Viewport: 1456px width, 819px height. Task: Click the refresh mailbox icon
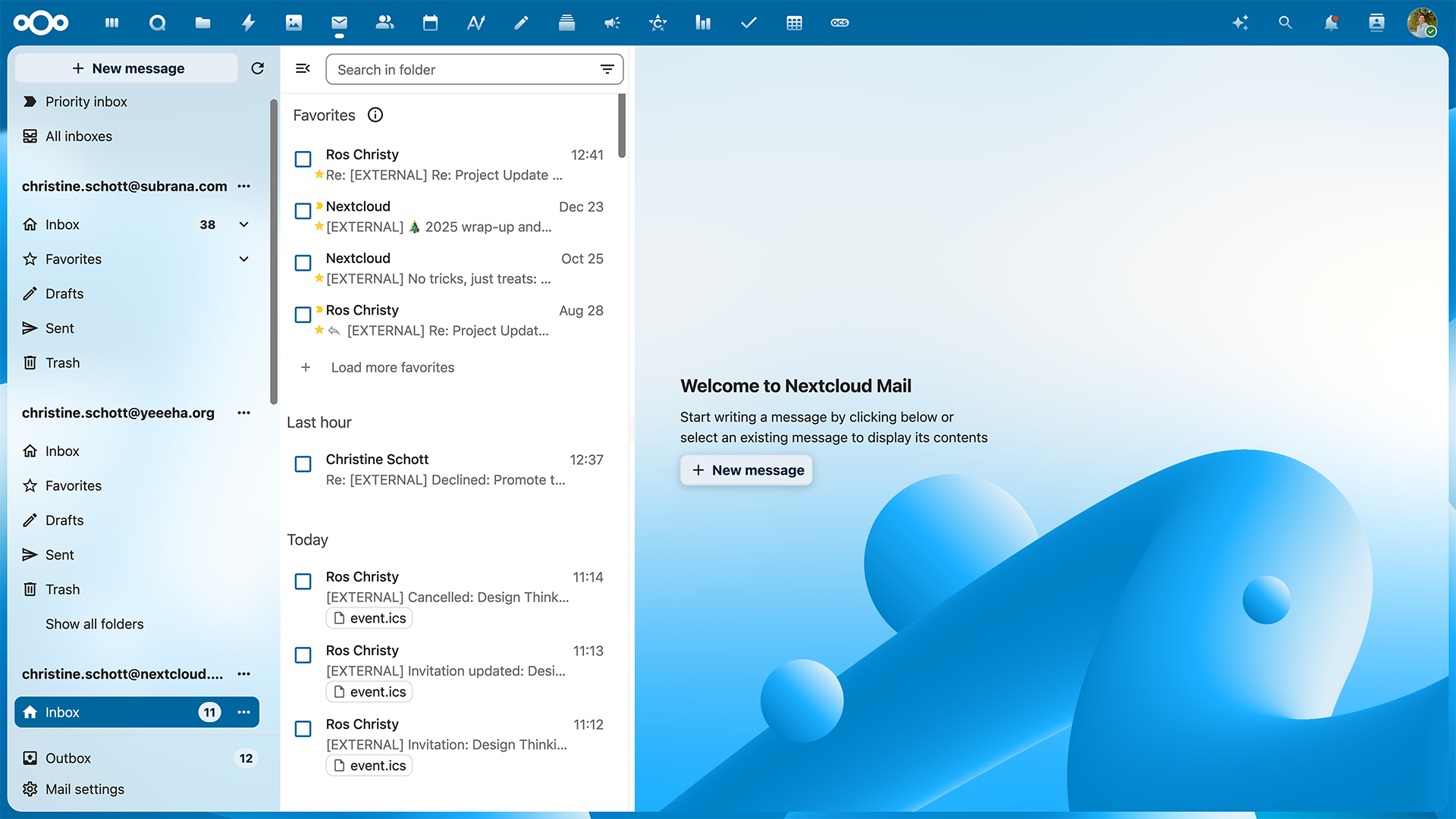point(258,68)
